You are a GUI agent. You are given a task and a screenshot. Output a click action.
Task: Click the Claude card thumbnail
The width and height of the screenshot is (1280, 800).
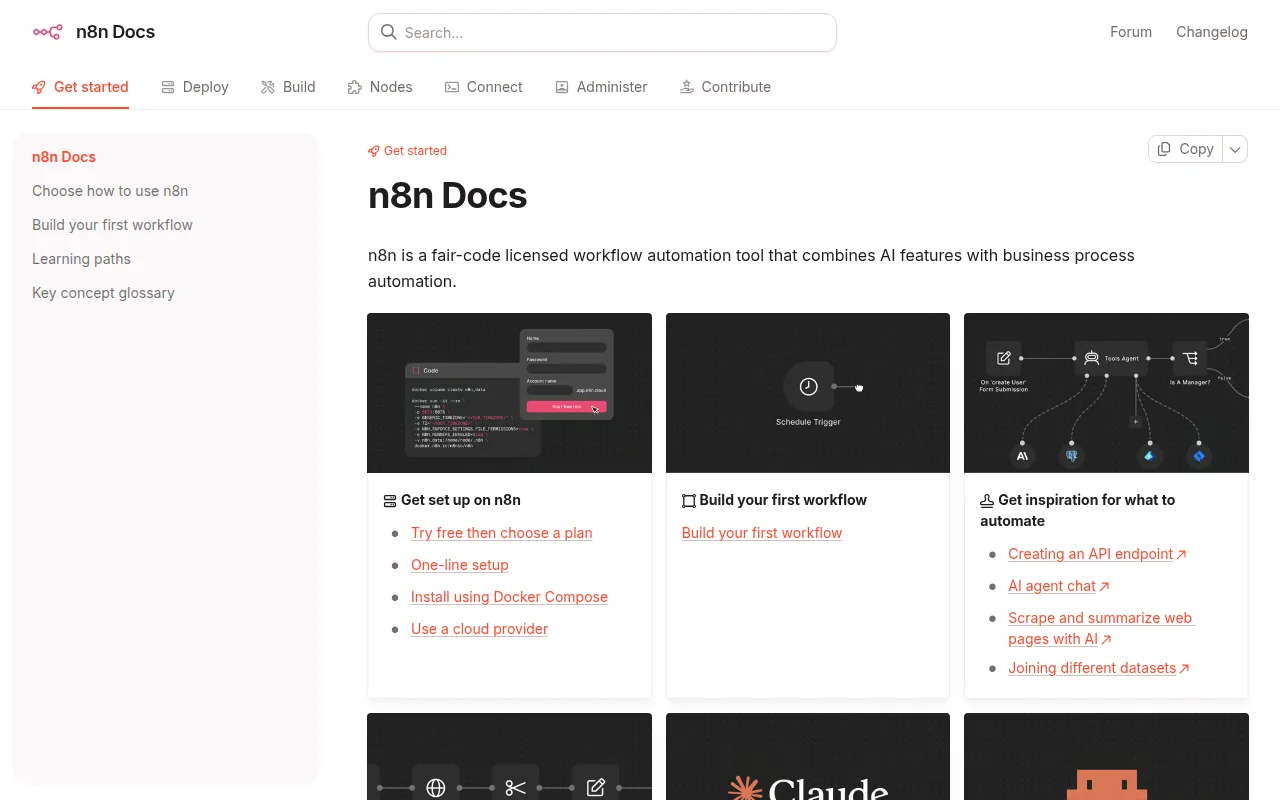coord(808,756)
